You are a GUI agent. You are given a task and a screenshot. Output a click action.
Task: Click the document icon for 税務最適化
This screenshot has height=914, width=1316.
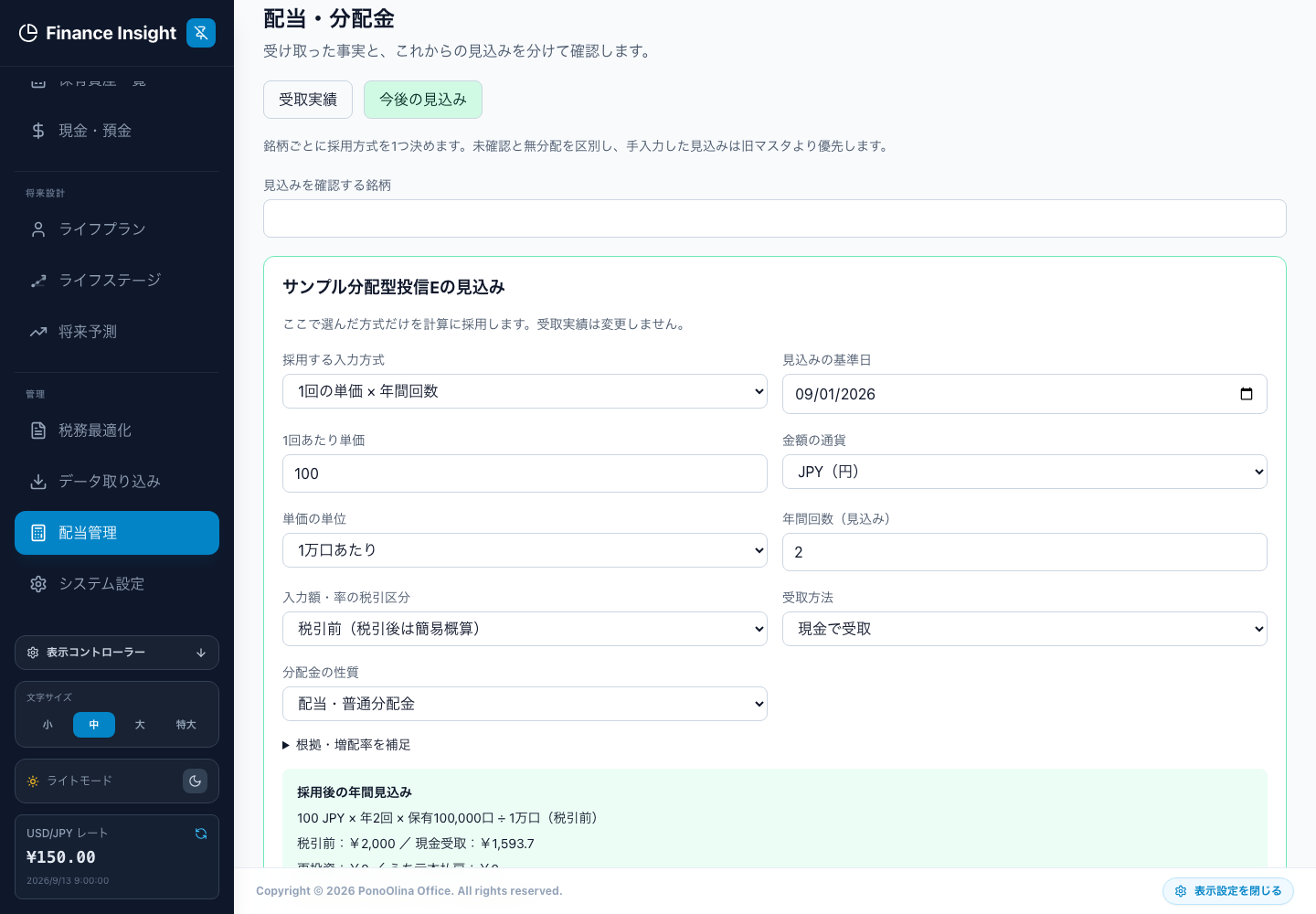point(38,430)
